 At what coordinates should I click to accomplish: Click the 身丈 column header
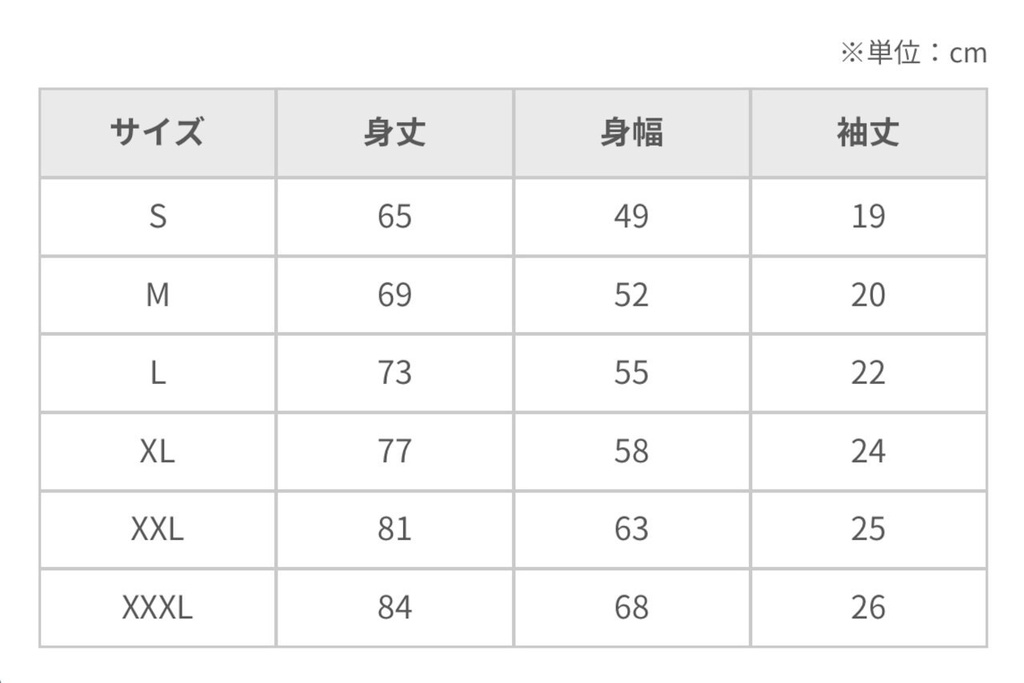tap(394, 133)
